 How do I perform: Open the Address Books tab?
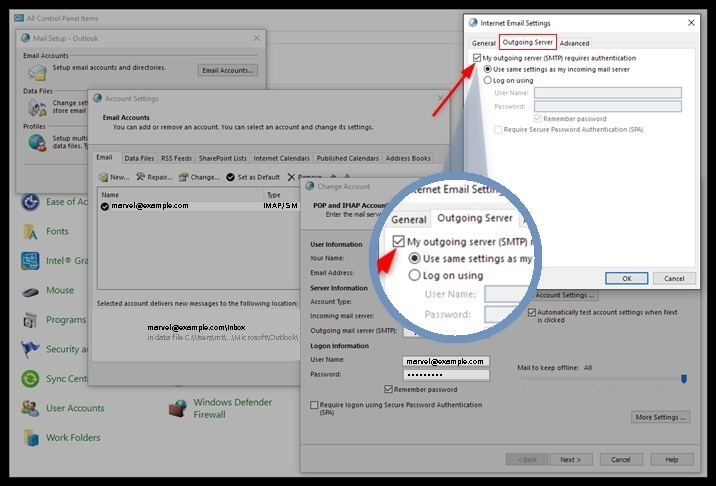408,158
